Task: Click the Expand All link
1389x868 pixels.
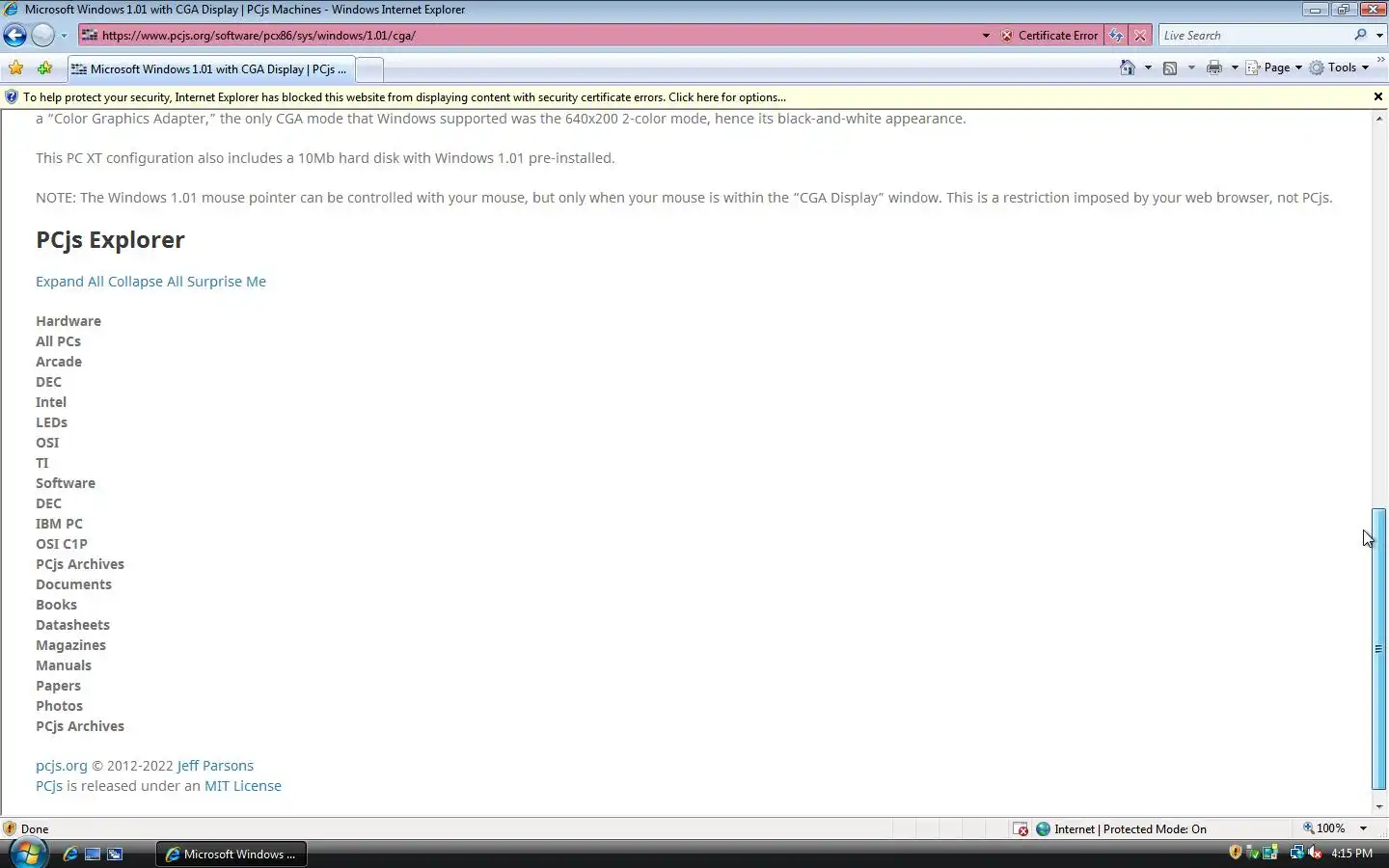Action: [x=69, y=282]
